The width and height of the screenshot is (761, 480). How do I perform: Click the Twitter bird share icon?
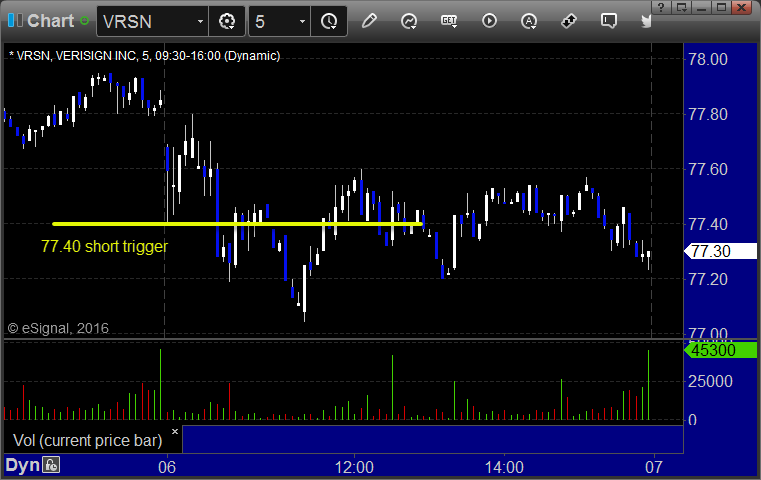coord(646,21)
